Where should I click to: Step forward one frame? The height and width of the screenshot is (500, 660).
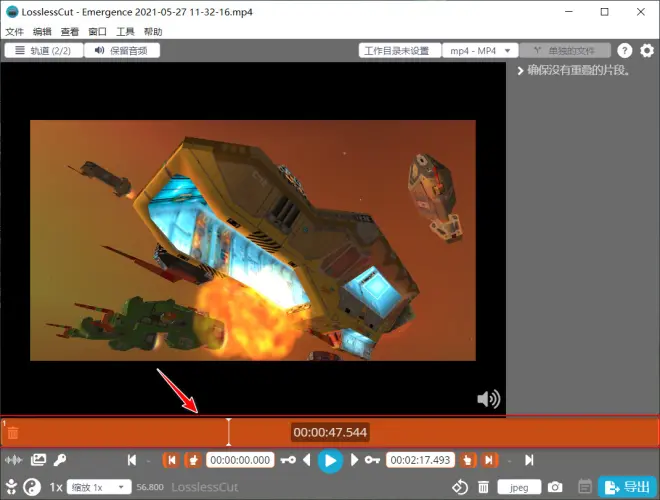point(354,460)
